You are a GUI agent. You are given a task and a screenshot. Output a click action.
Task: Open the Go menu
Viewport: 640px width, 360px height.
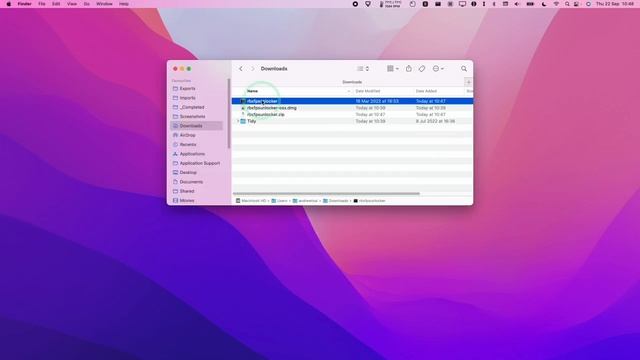click(x=87, y=4)
